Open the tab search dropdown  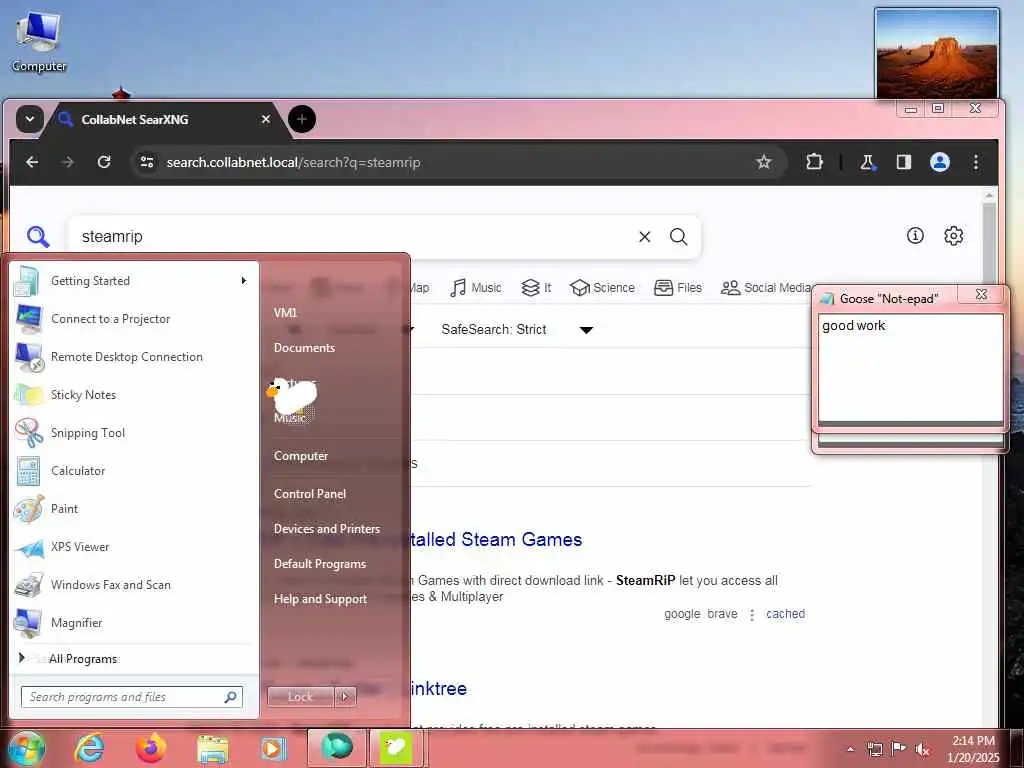point(29,119)
